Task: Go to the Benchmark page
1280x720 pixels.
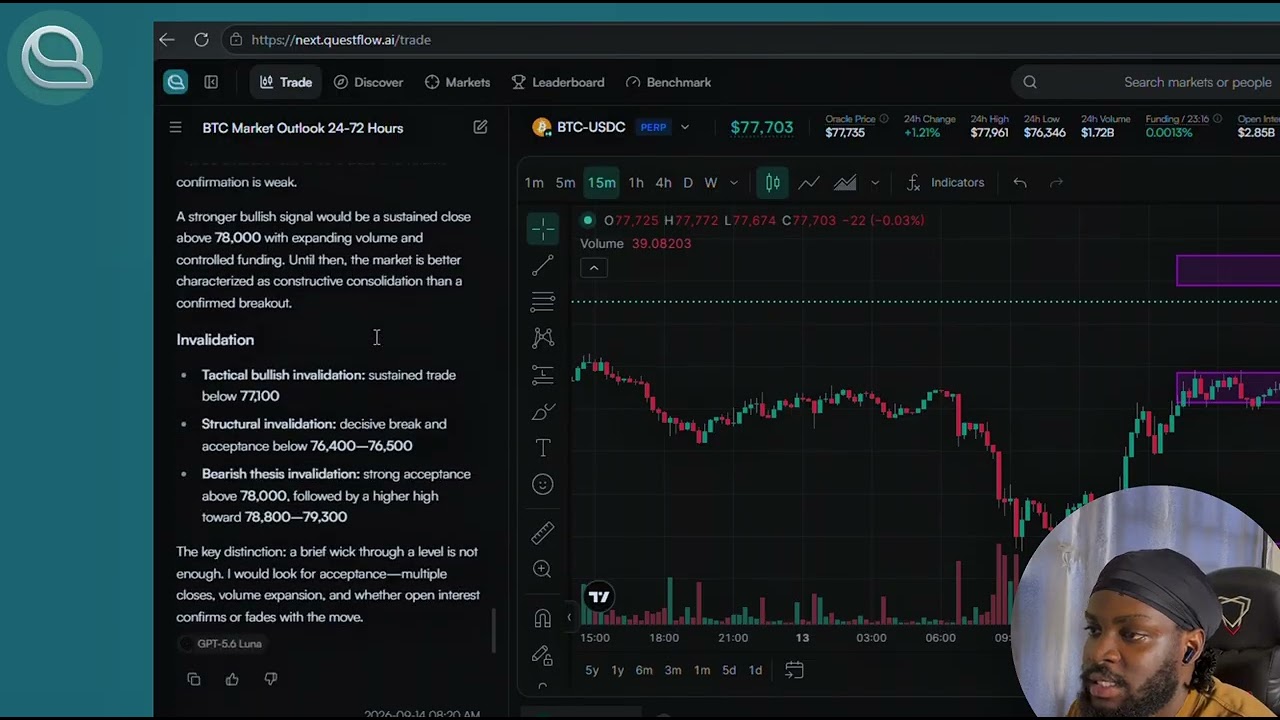Action: (668, 82)
